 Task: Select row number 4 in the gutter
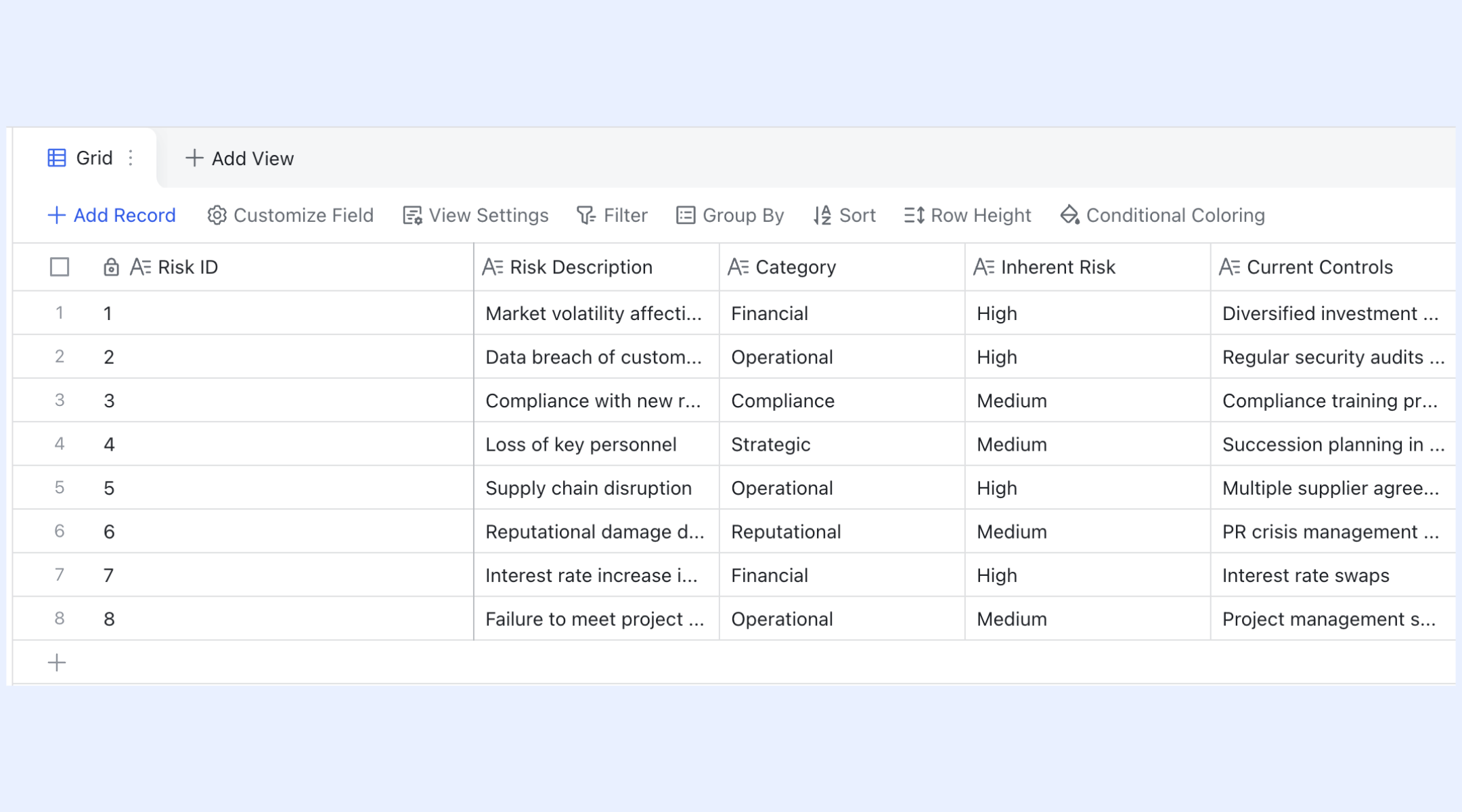pos(60,444)
